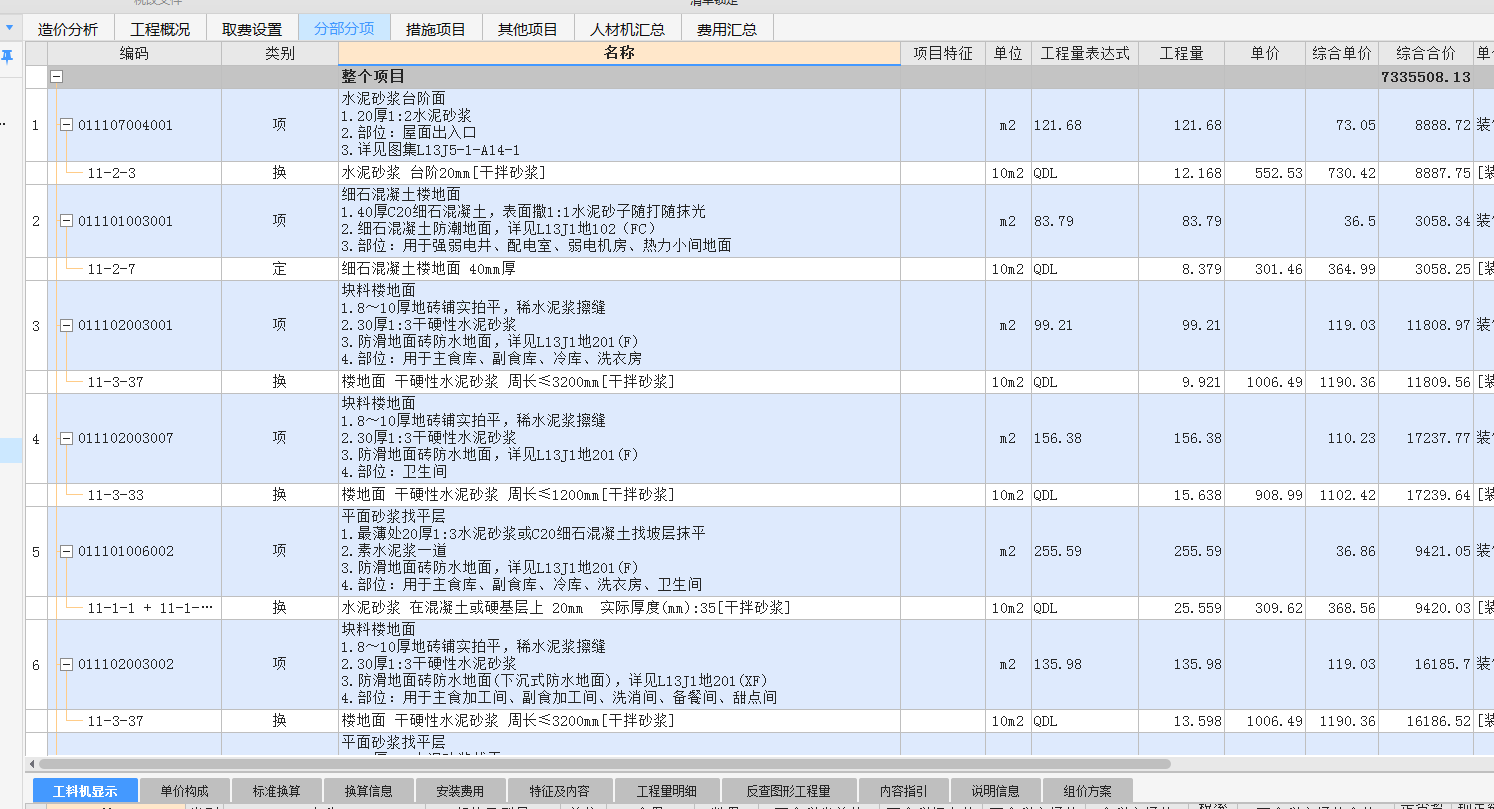Click the quantity expression cell 83.79

pyautogui.click(x=1085, y=221)
